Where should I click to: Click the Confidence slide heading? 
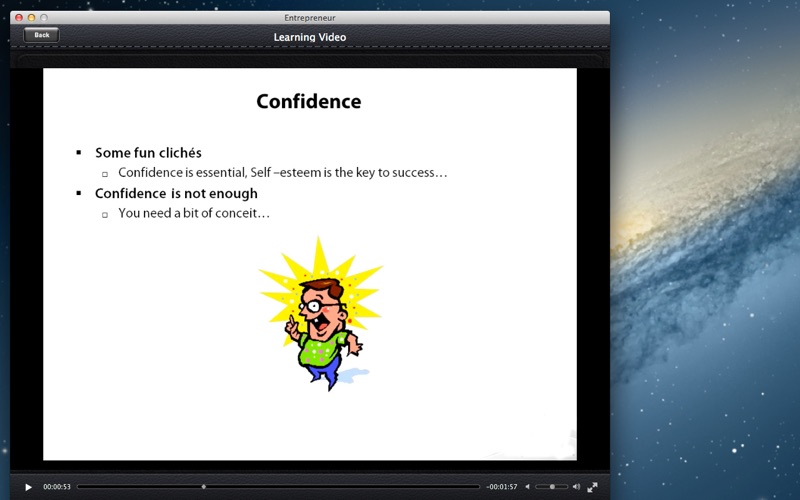pyautogui.click(x=309, y=101)
